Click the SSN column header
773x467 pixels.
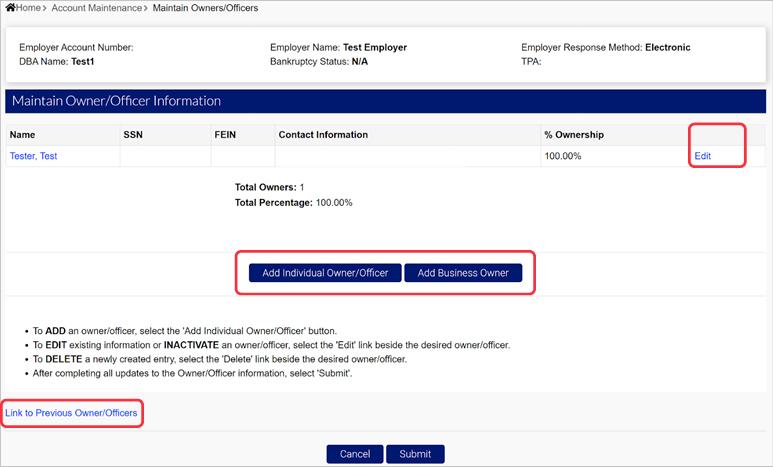point(133,135)
